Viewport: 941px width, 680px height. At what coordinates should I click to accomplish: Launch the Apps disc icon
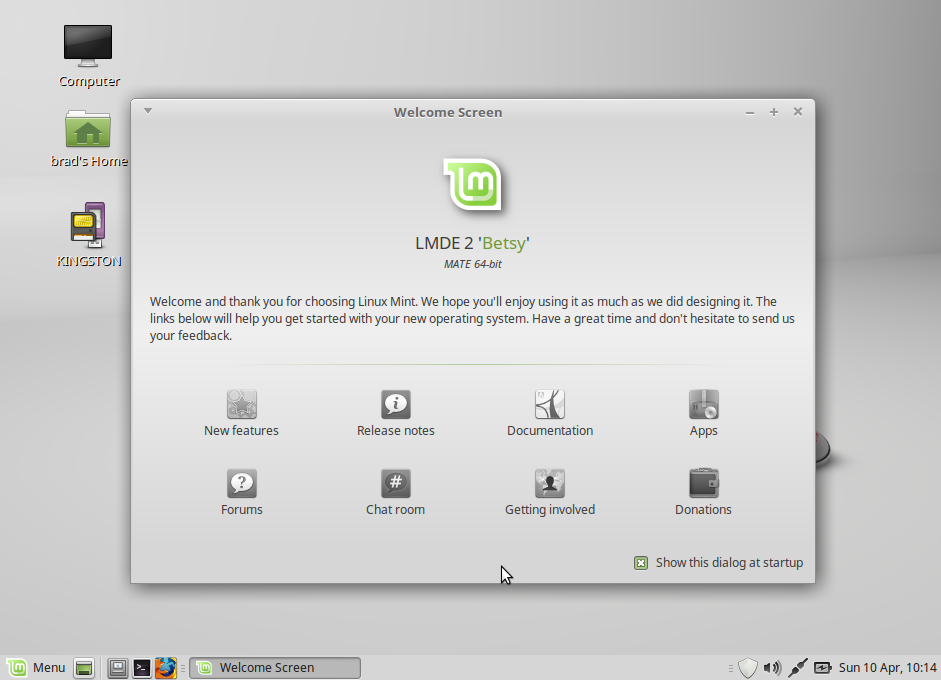point(703,404)
